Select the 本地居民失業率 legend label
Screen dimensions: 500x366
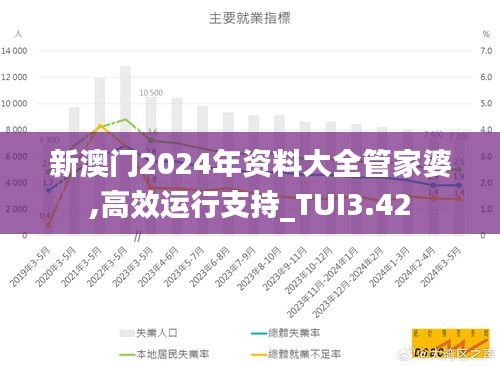[172, 354]
